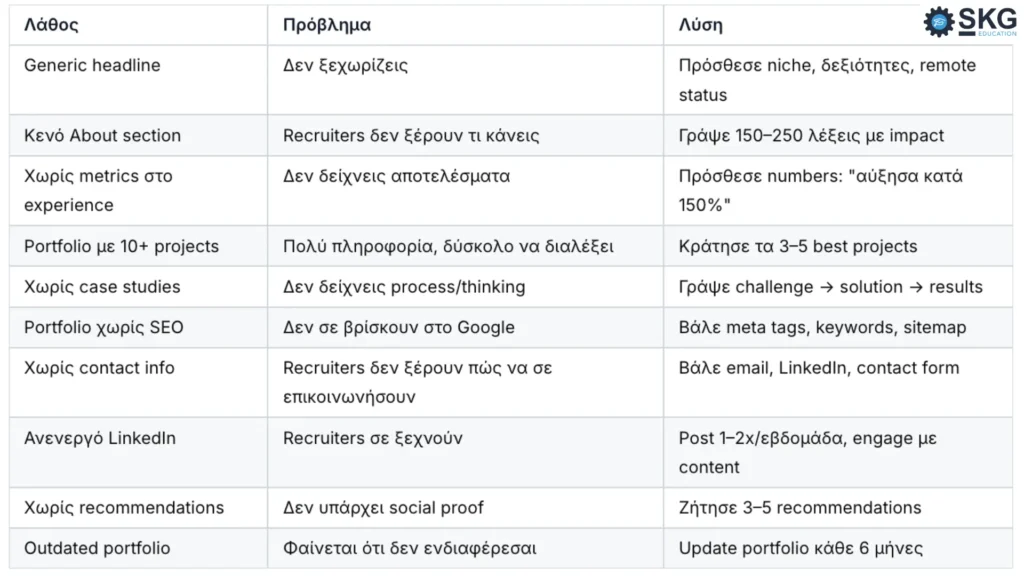Select the Χωρίς case studies cell
Viewport: 1024px width, 576px height.
[x=102, y=287]
